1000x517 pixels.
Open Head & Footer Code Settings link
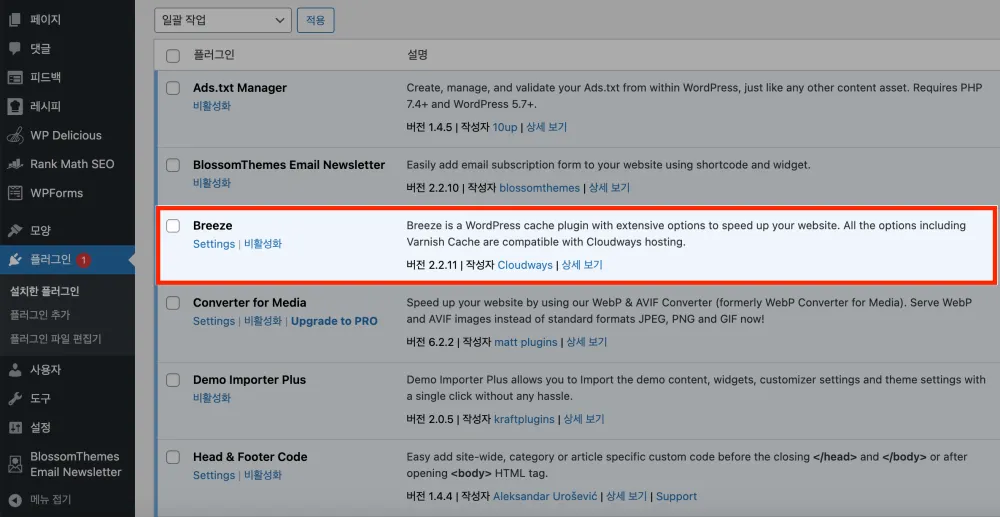coord(214,475)
